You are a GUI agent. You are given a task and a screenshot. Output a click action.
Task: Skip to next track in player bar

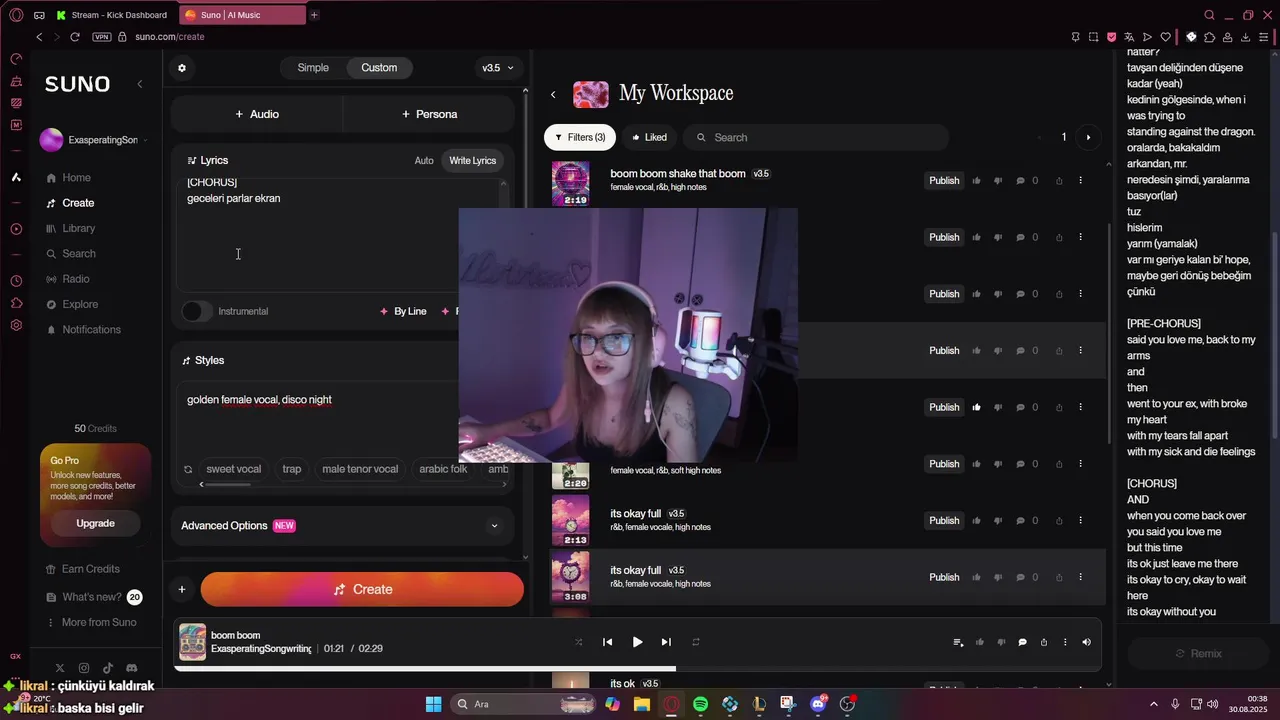(x=666, y=642)
